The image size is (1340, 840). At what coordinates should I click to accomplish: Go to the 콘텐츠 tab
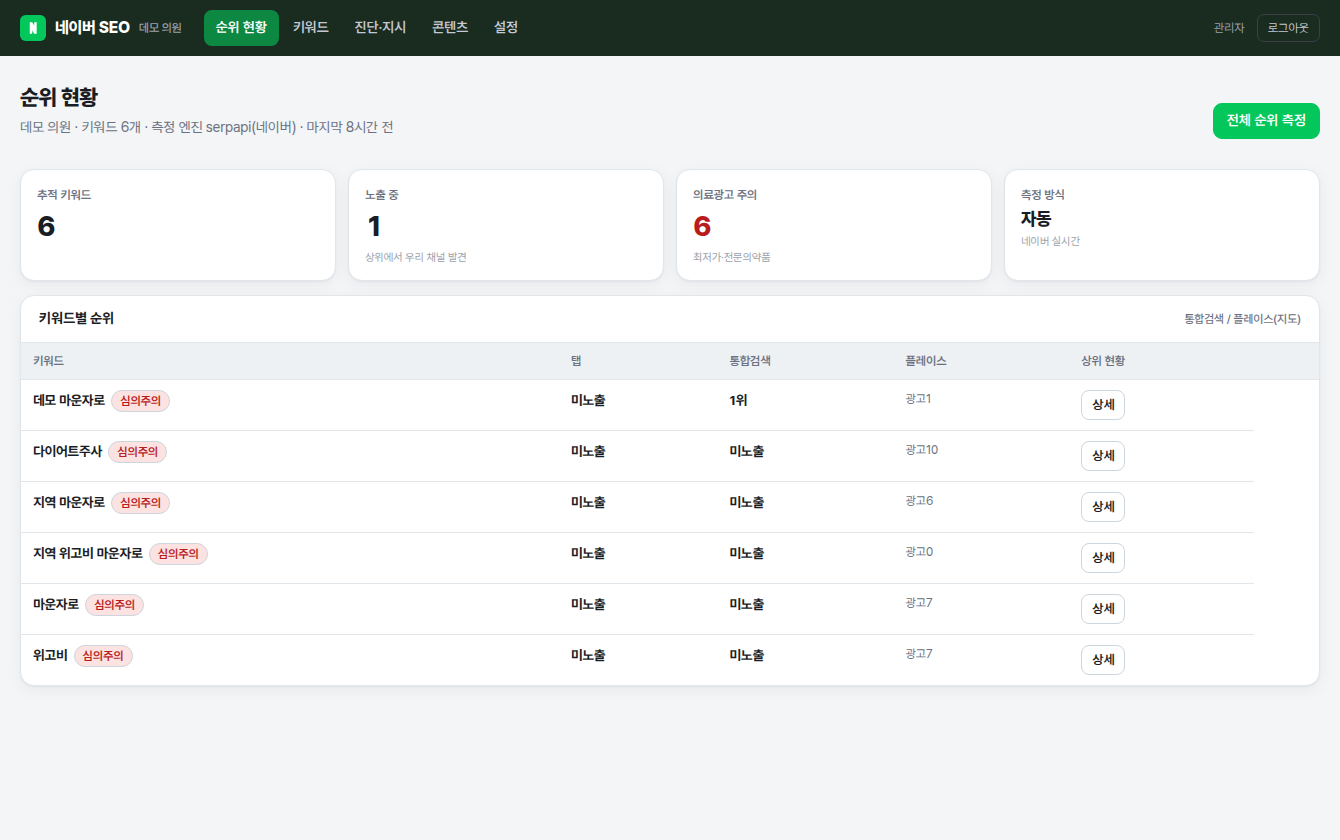(450, 28)
